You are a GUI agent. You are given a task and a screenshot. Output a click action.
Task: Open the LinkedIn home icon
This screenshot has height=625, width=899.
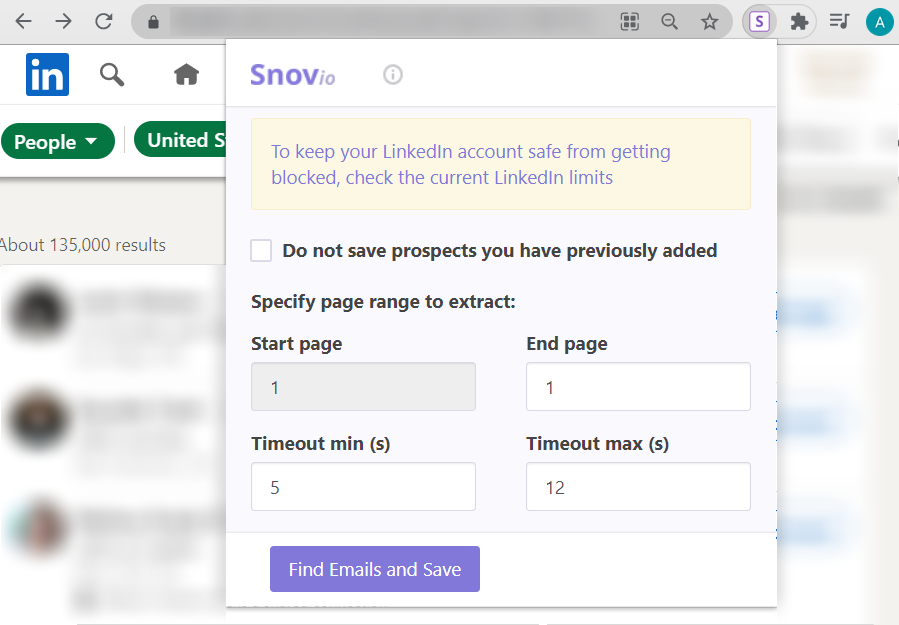pos(186,74)
